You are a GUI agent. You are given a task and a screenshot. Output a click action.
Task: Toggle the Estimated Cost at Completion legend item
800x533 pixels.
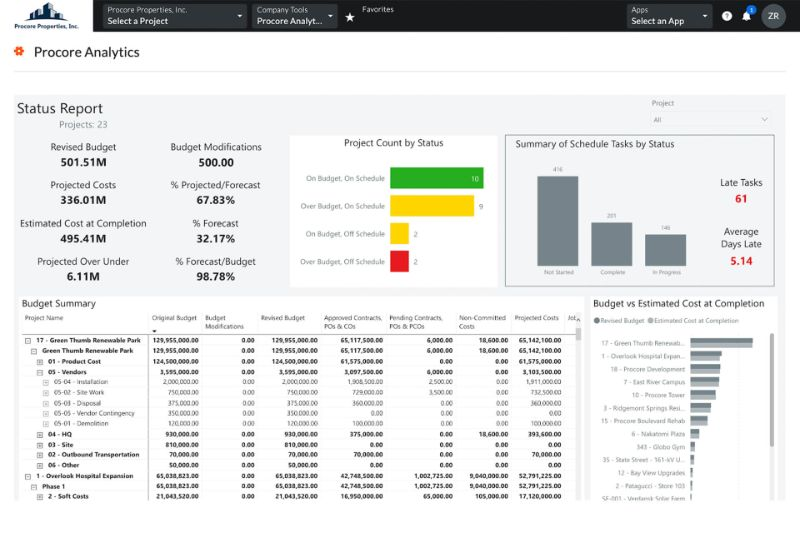tap(693, 321)
